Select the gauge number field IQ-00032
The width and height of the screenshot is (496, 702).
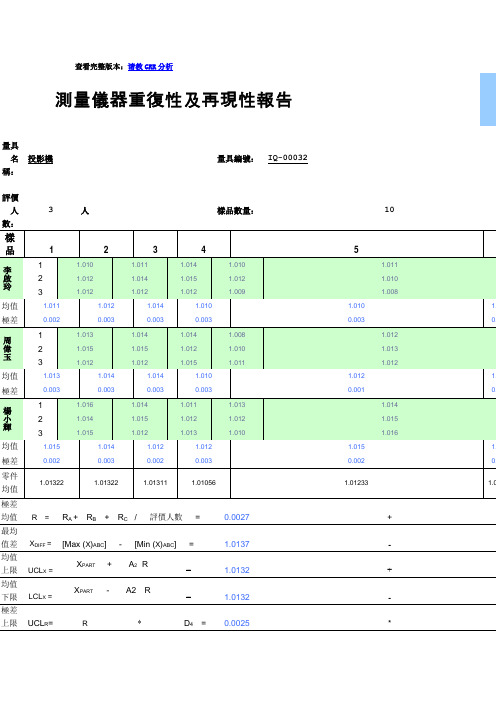pos(288,158)
